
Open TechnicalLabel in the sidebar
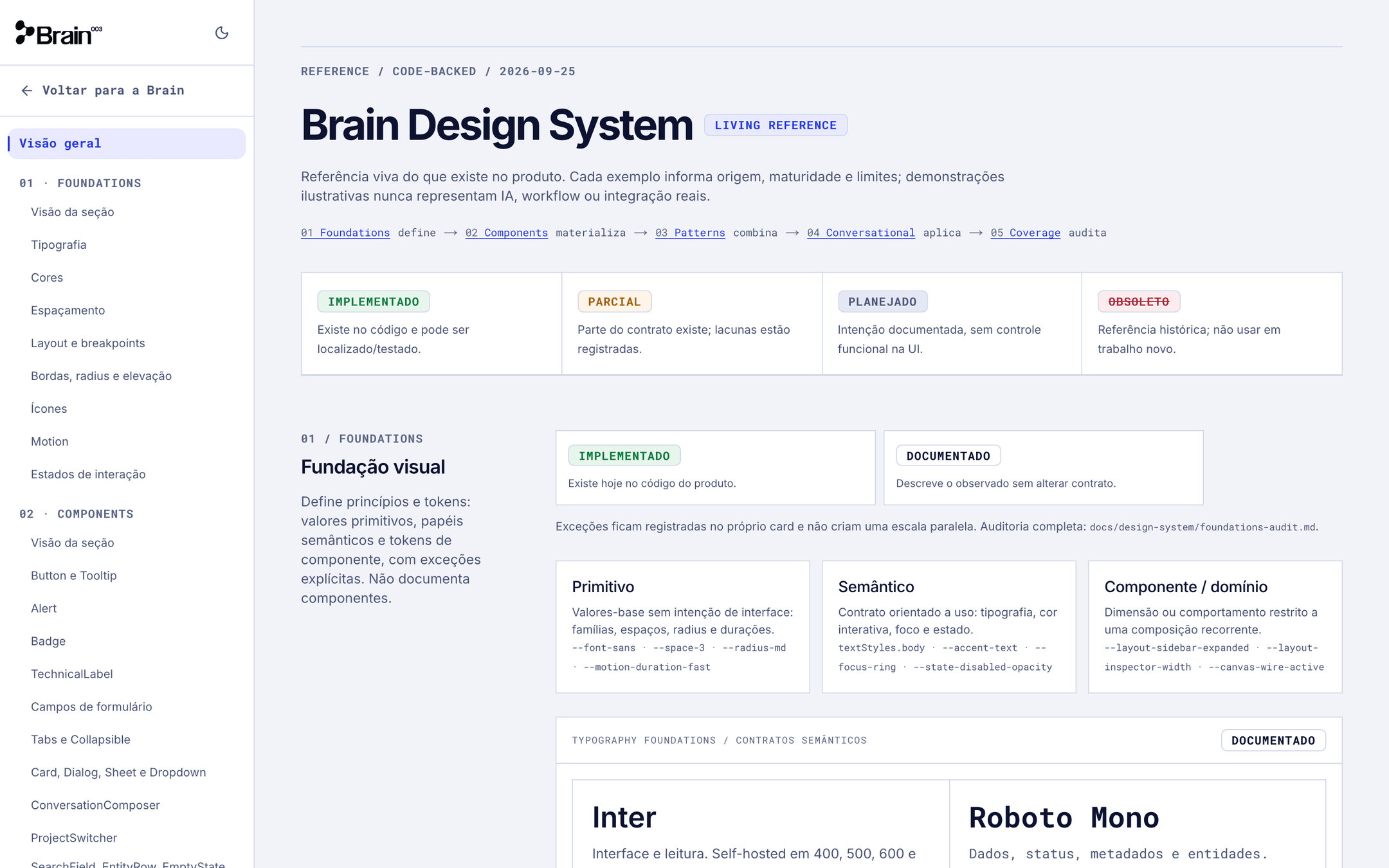tap(72, 674)
